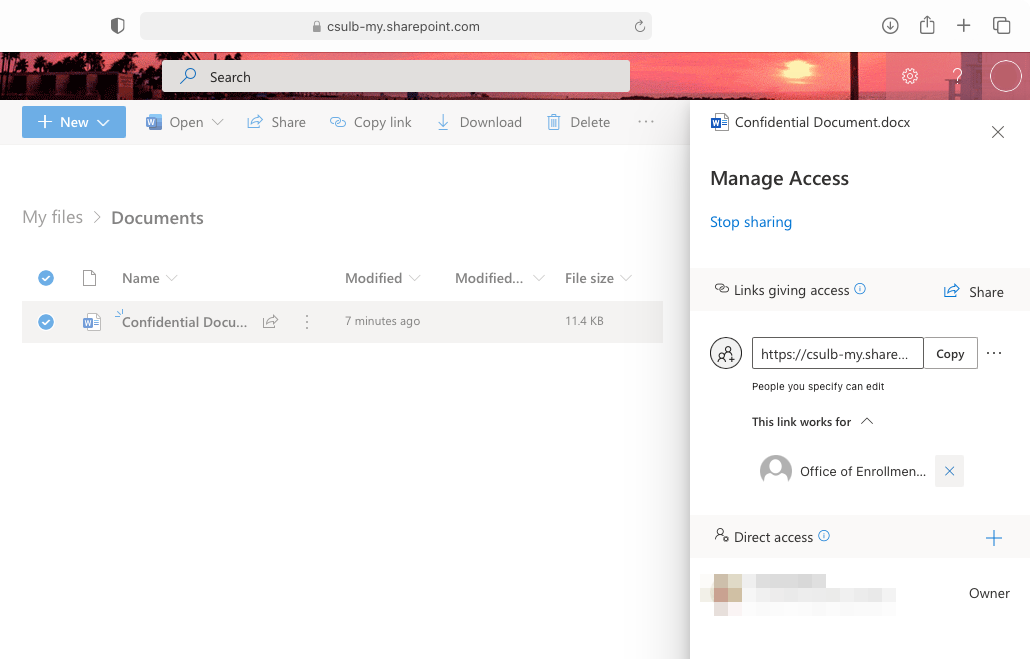Open the dropdown arrow beside Open
Screen dimensions: 1030x659
[219, 122]
